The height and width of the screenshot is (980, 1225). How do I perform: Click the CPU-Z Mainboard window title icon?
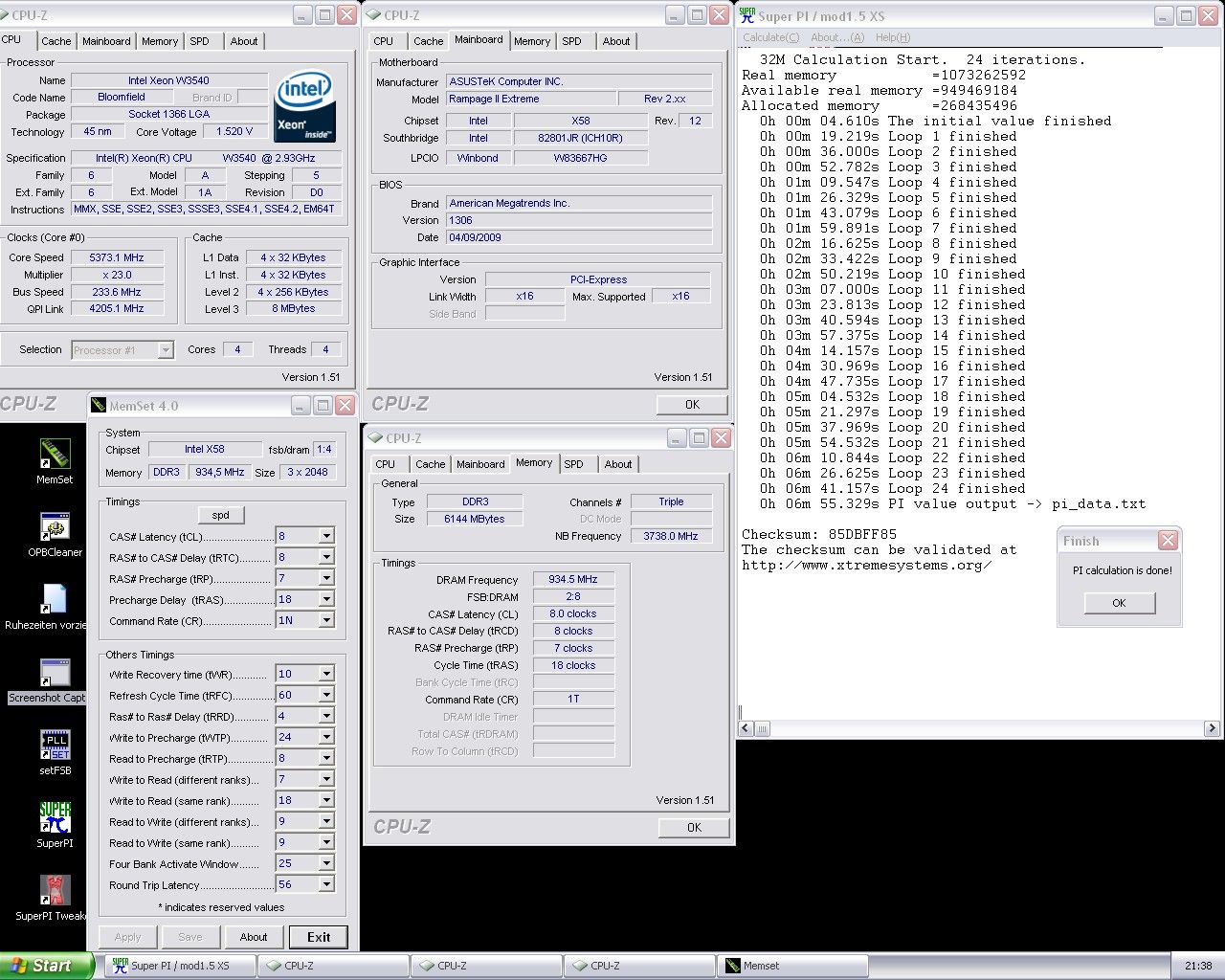[x=374, y=15]
